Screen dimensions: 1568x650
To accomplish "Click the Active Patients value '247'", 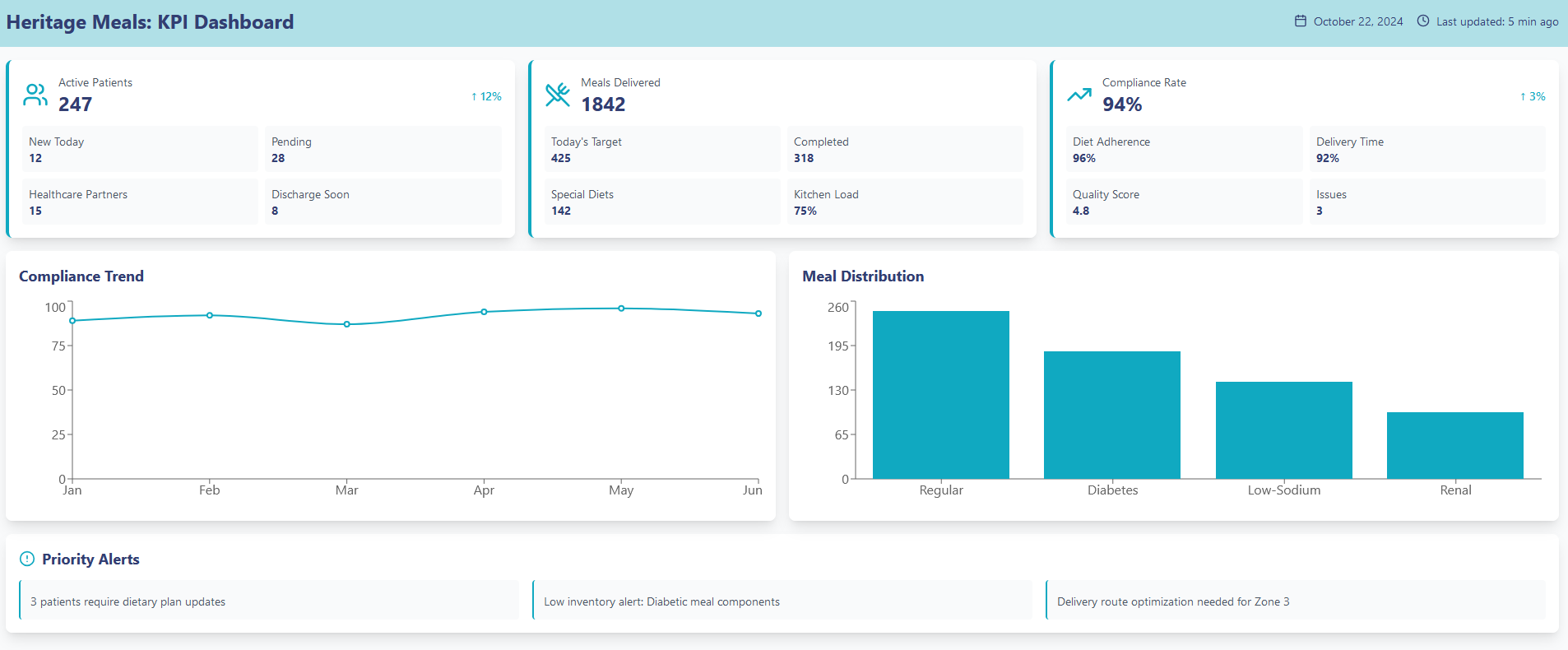I will point(75,104).
